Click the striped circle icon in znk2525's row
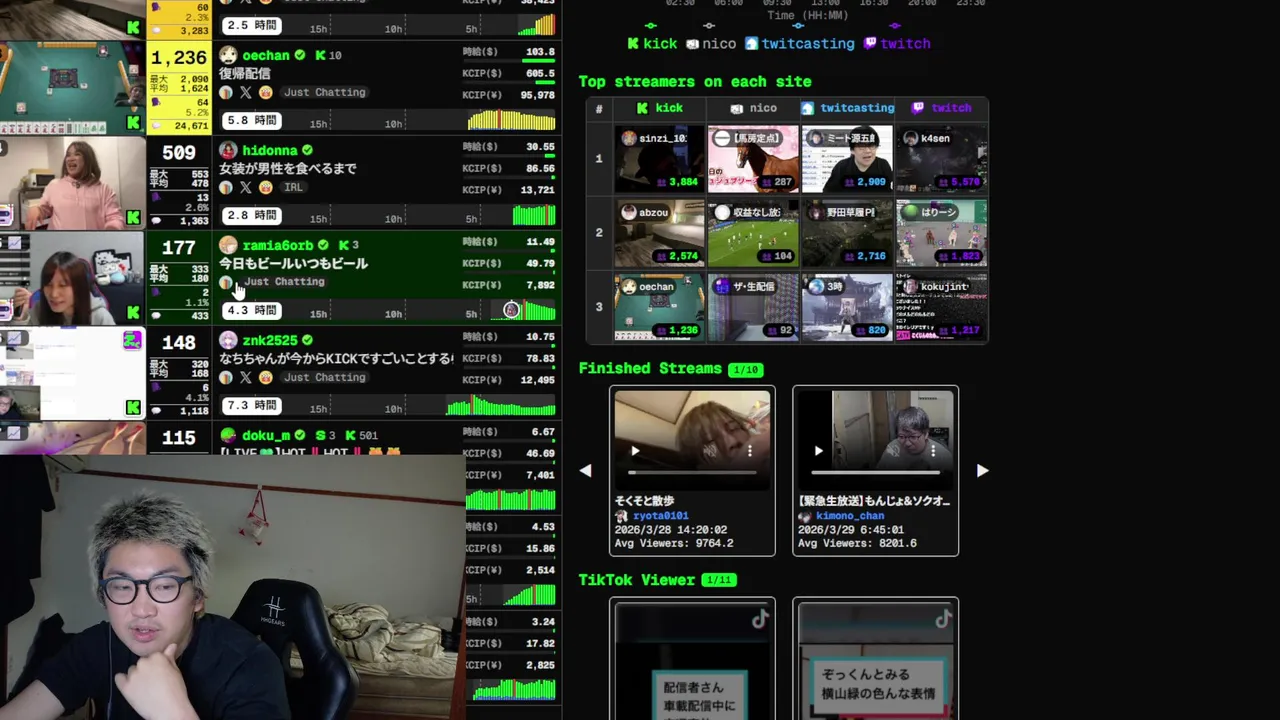1280x720 pixels. tap(226, 377)
